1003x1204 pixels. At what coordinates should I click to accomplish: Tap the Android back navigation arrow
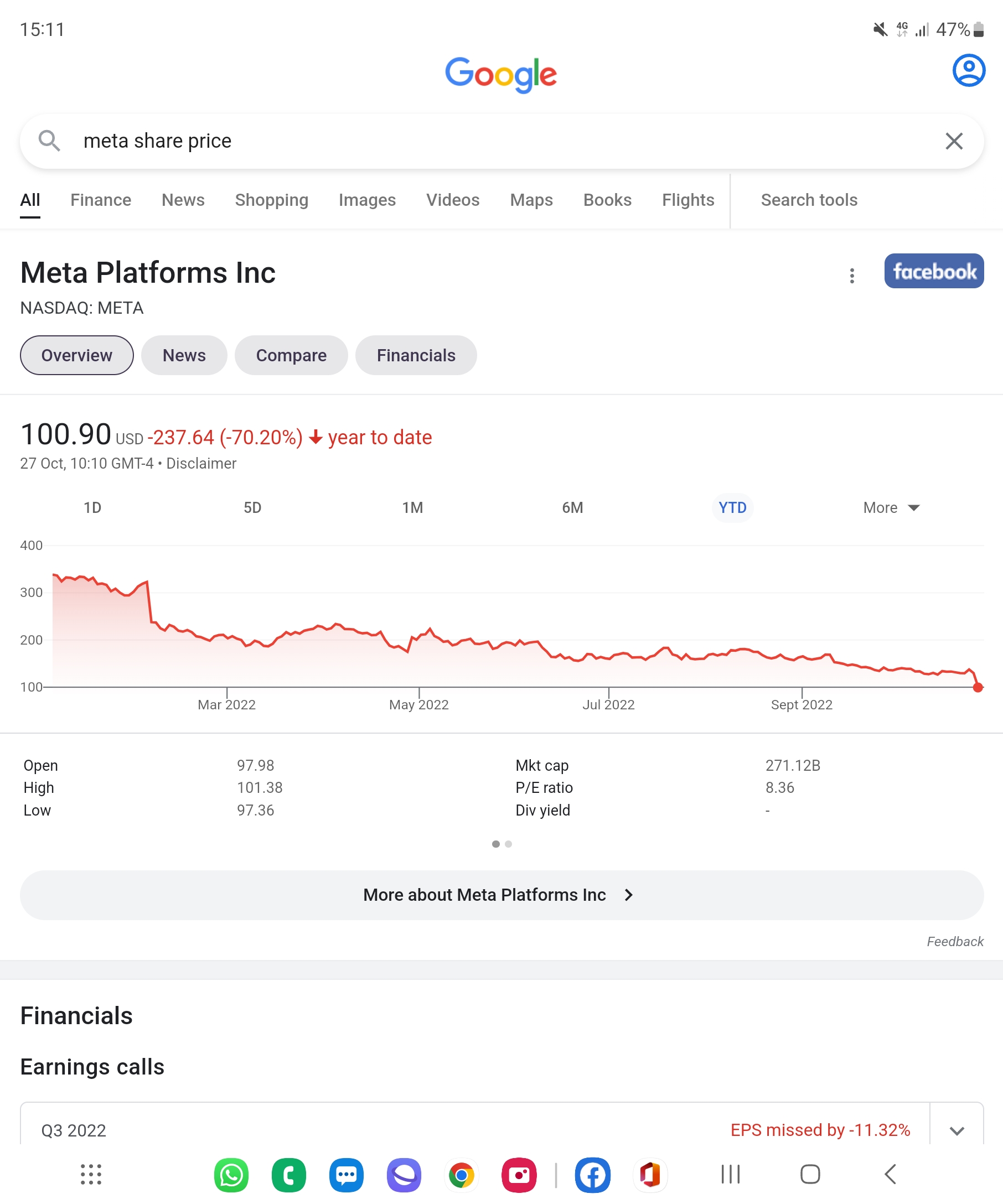[x=890, y=1174]
